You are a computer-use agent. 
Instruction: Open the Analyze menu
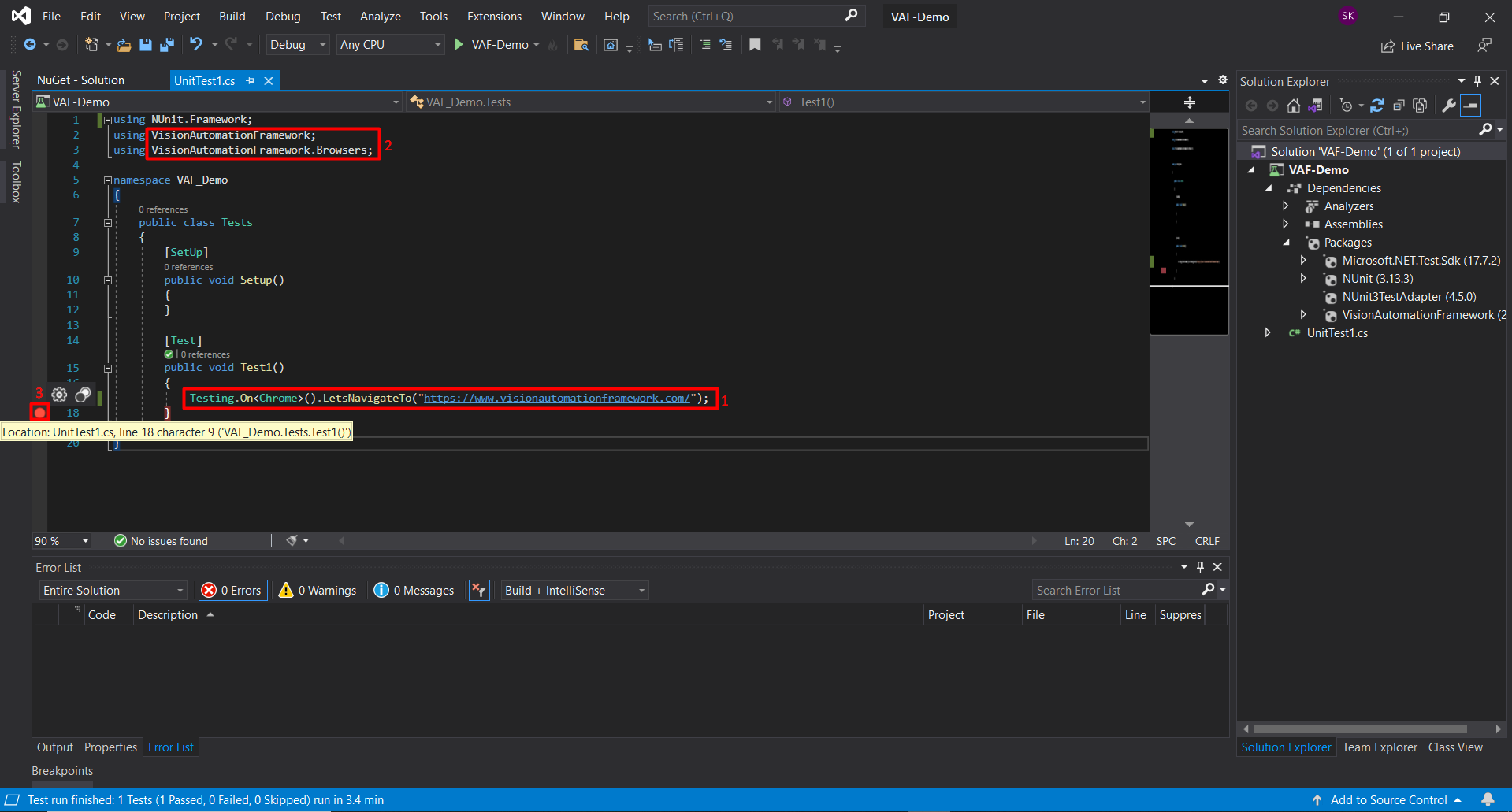coord(380,16)
